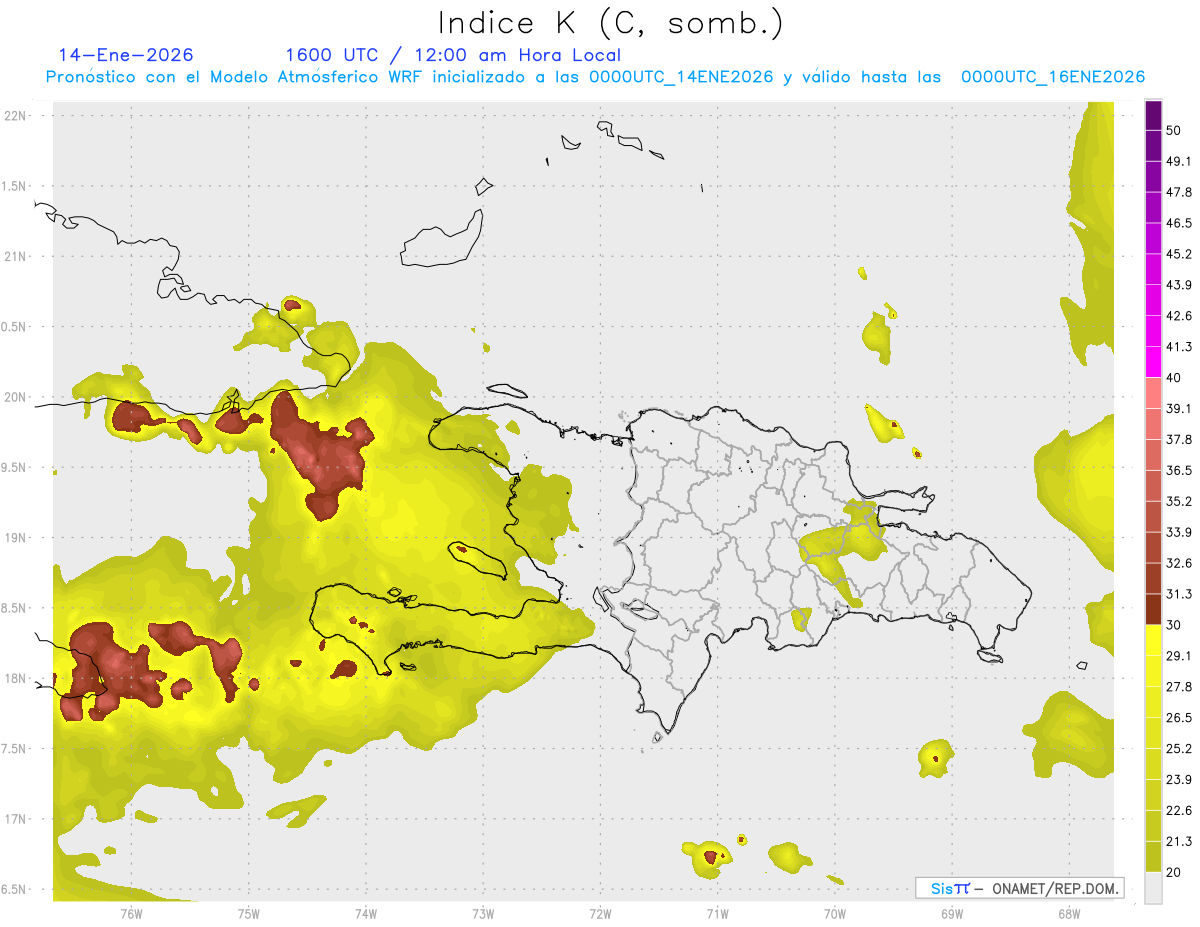Click the longitude axis label "73W"
Viewport: 1200px width, 927px height.
[483, 913]
